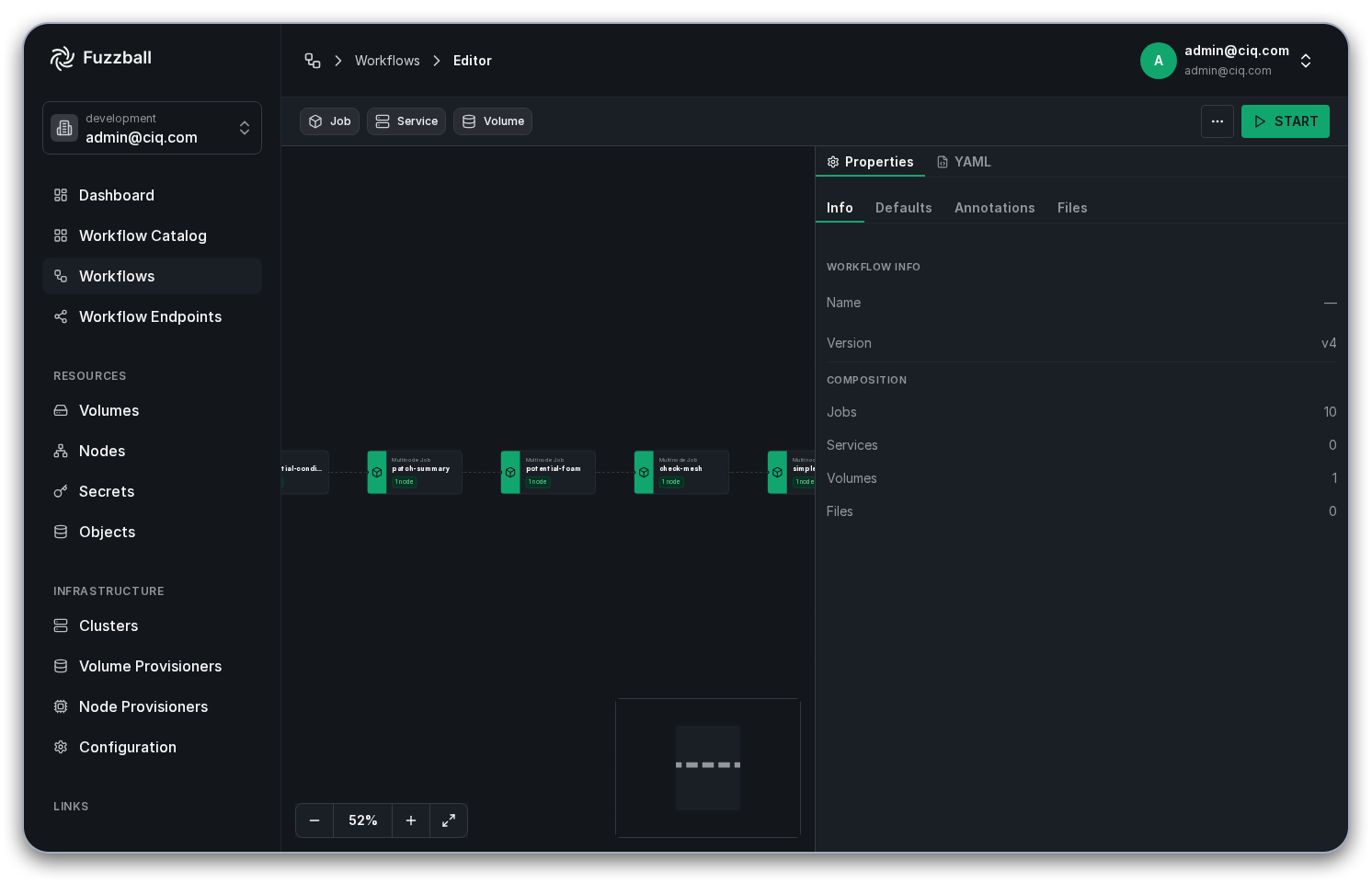
Task: Open the three-dots more options menu
Action: click(1218, 121)
